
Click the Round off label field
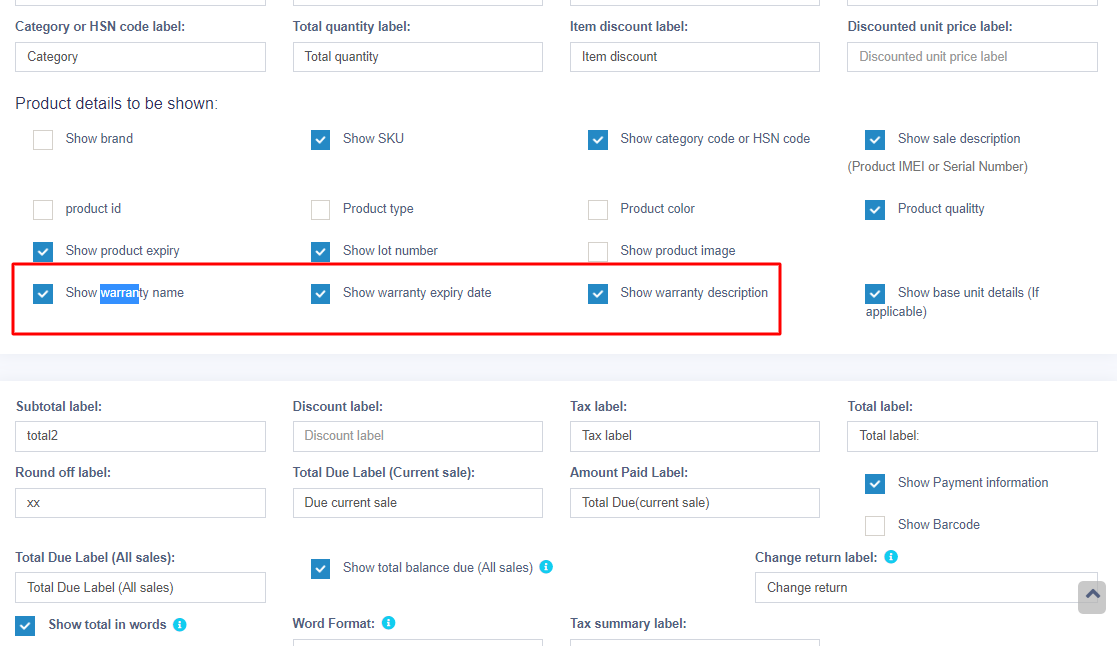click(140, 503)
